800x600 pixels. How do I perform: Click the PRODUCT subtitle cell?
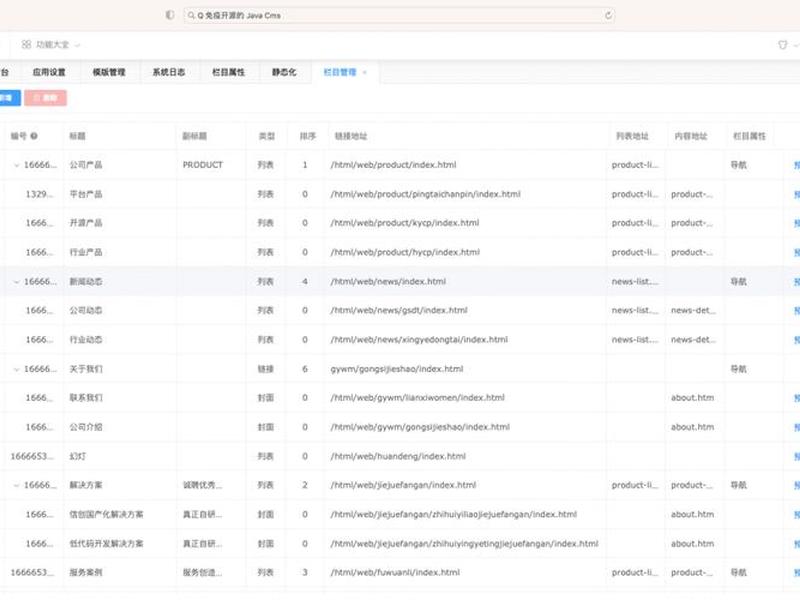pyautogui.click(x=203, y=165)
